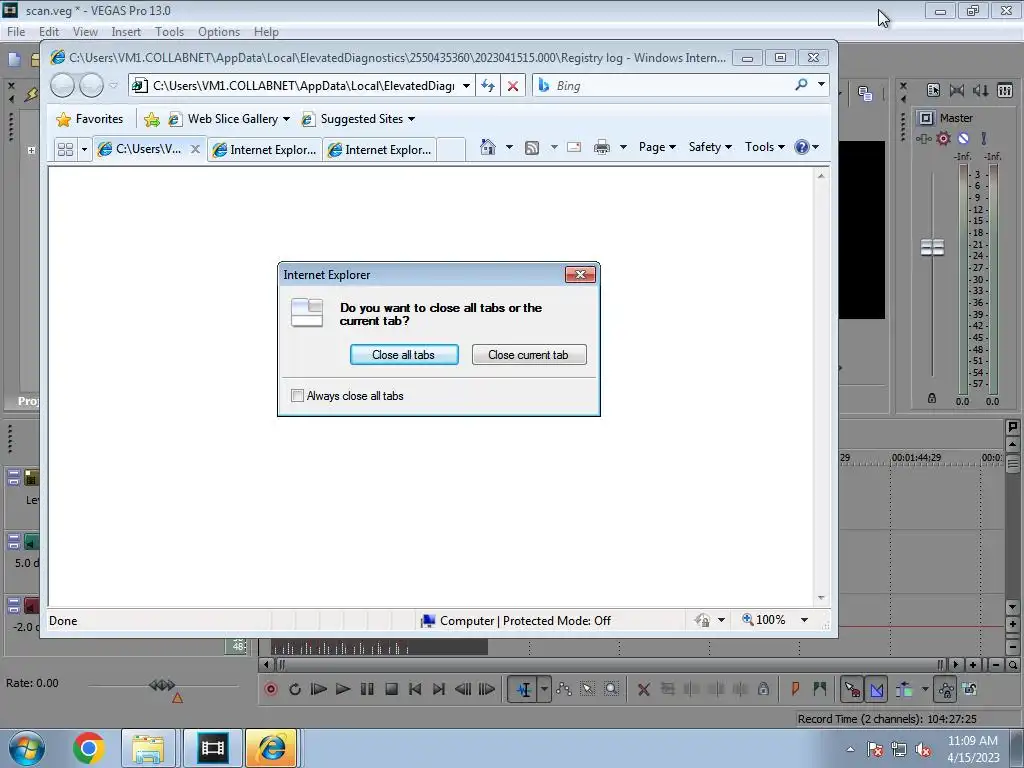This screenshot has width=1024, height=768.
Task: Toggle Lock Envelopes to Events in VEGAS
Action: (x=945, y=689)
